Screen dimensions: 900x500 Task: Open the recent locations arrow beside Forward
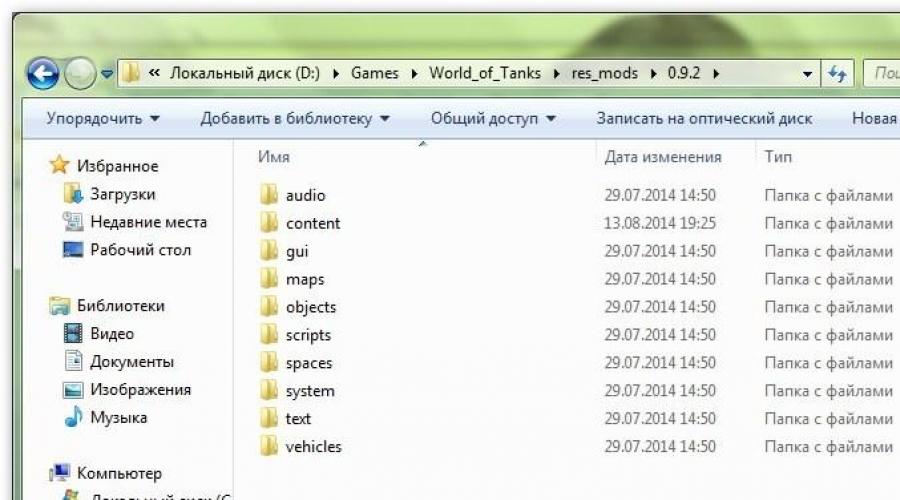tap(107, 74)
